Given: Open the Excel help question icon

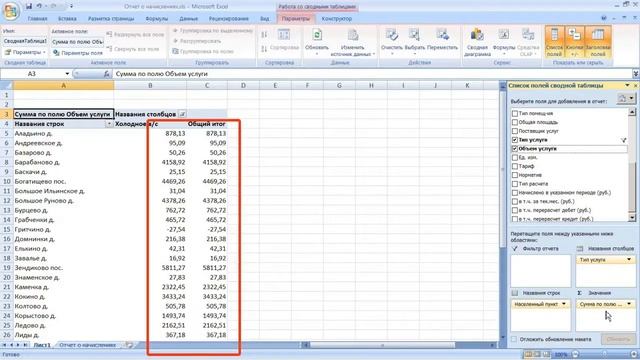Looking at the screenshot, I should point(604,18).
